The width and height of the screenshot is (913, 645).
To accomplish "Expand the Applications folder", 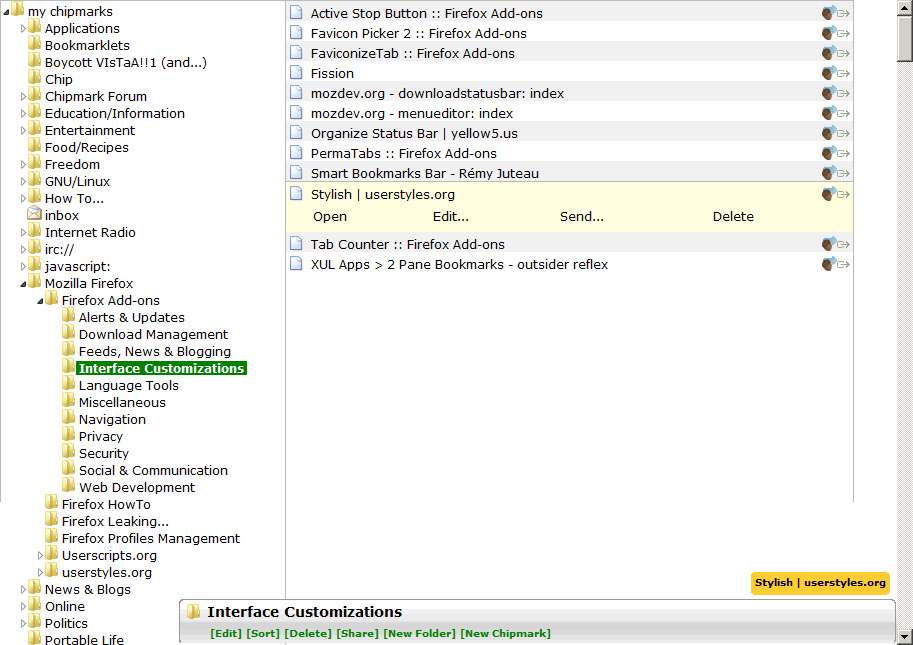I will click(23, 29).
